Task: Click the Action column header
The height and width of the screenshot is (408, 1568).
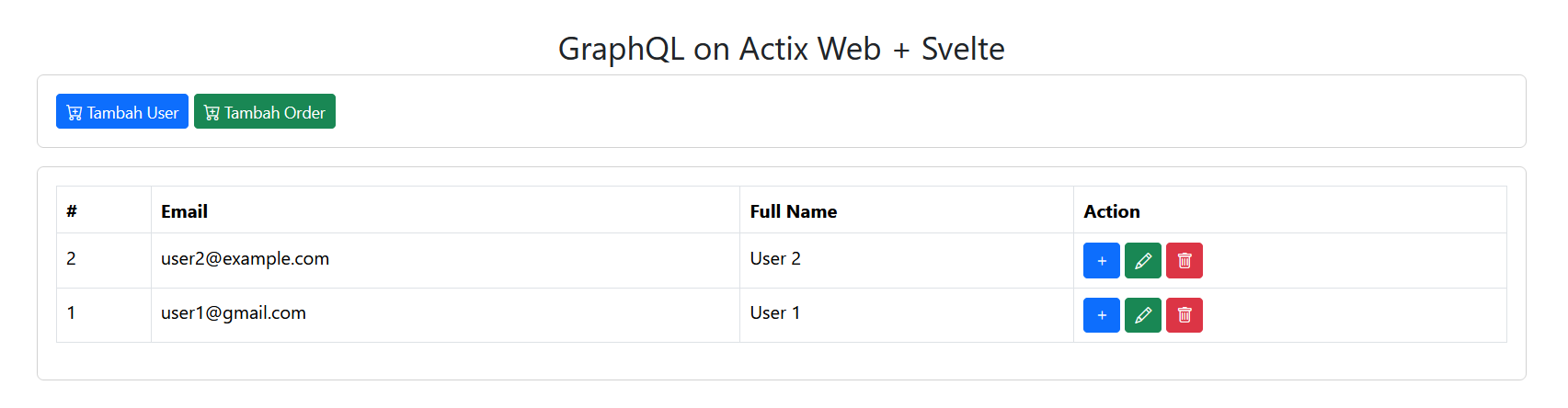Action: click(x=1290, y=210)
